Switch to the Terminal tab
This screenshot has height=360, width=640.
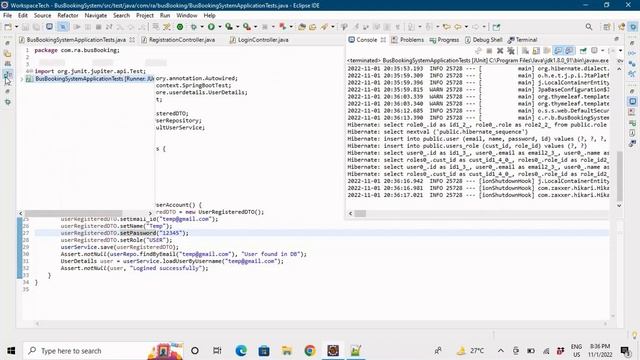pyautogui.click(x=522, y=40)
